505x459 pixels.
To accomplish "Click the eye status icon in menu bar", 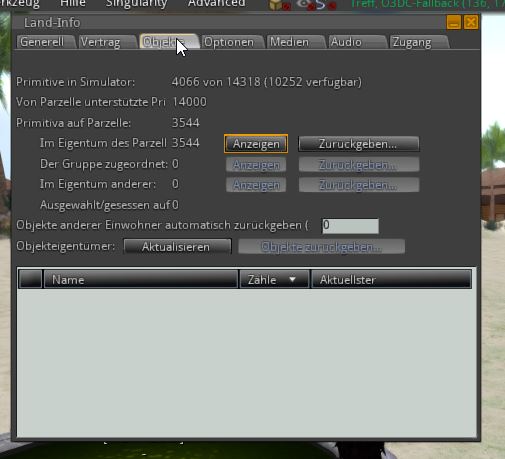I will click(x=306, y=4).
